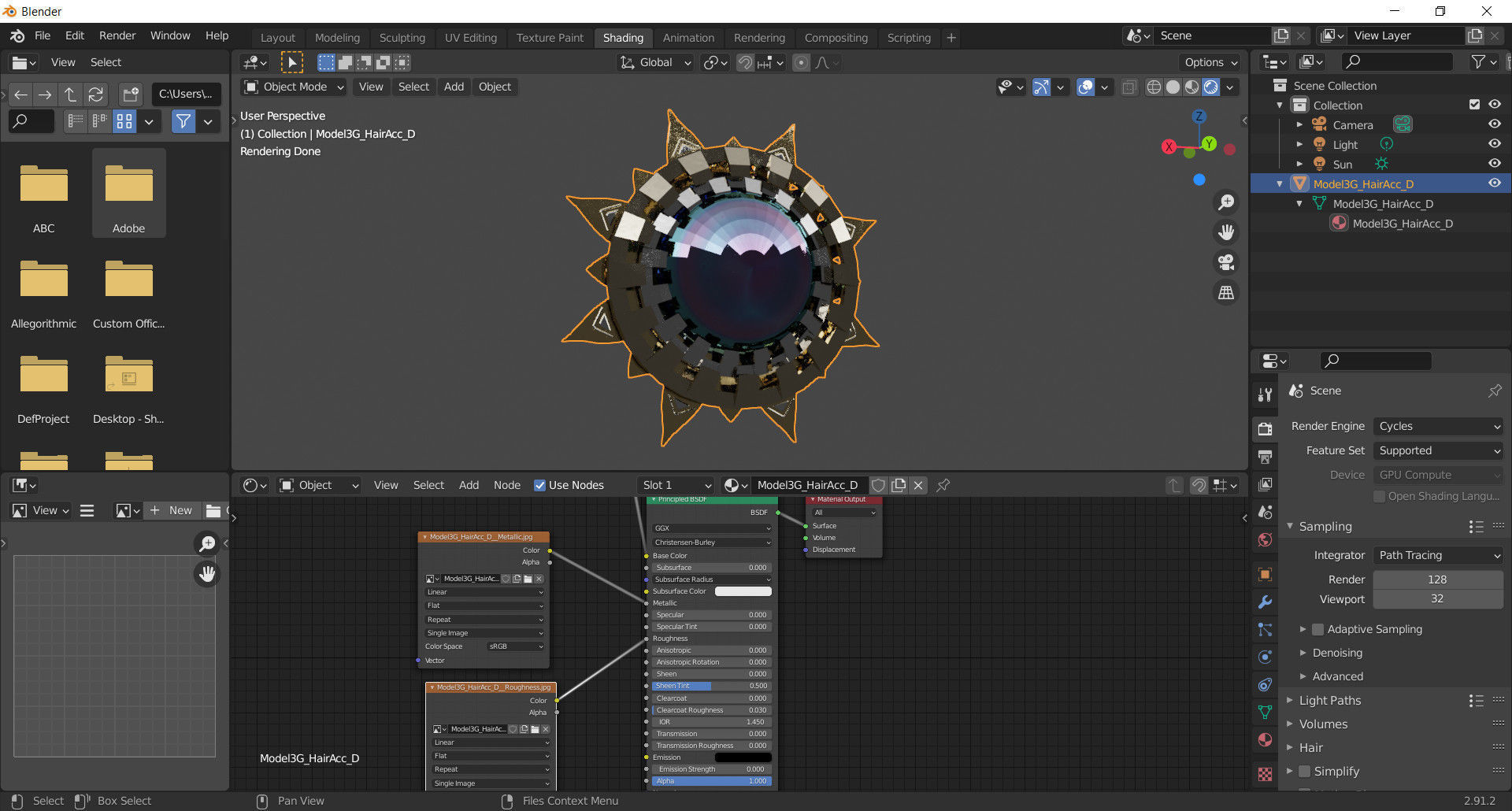
Task: Click the Alpha slider in Principled BSDF
Action: tap(712, 781)
